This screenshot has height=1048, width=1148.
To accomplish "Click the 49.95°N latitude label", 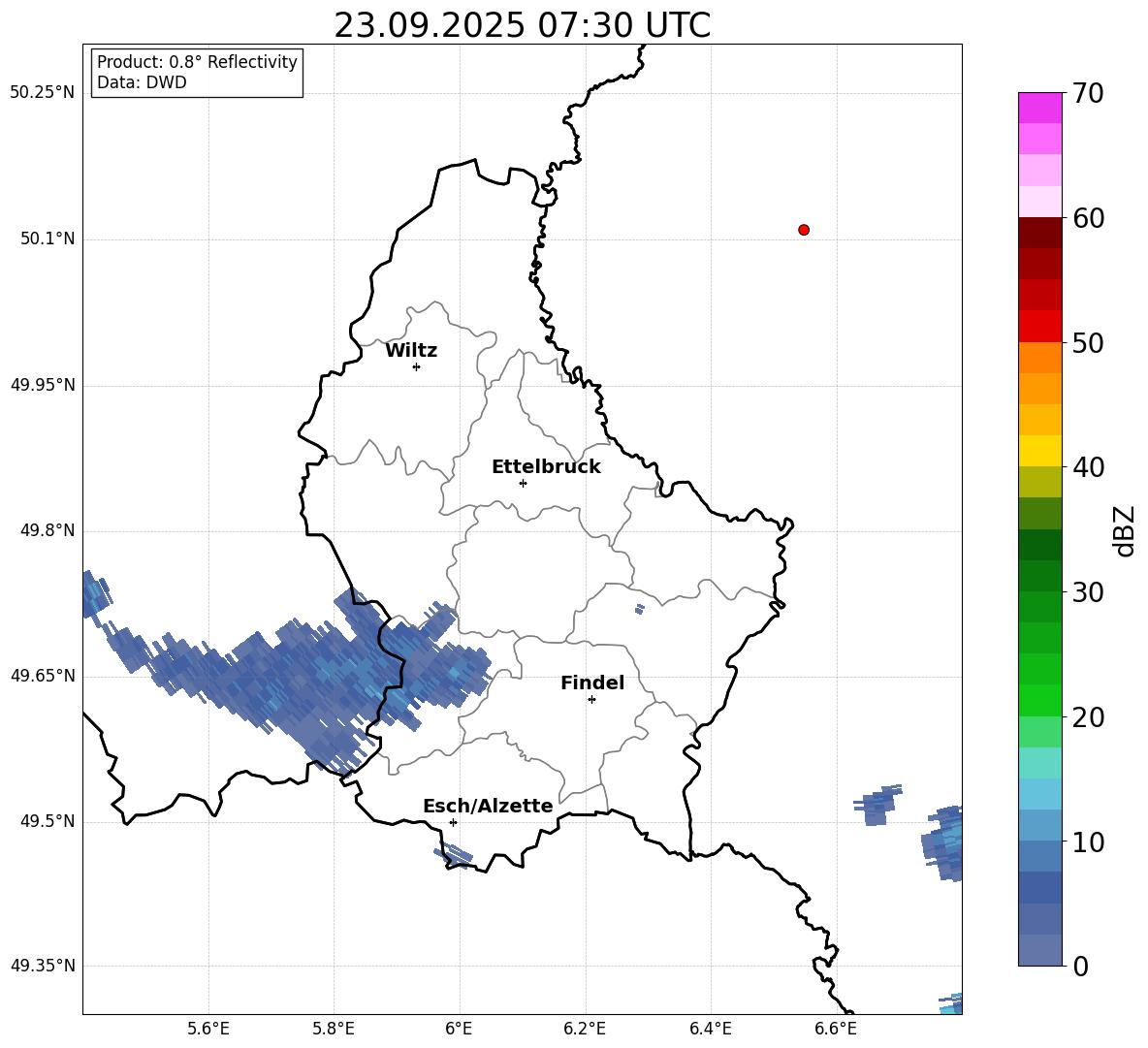I will 43,385.
